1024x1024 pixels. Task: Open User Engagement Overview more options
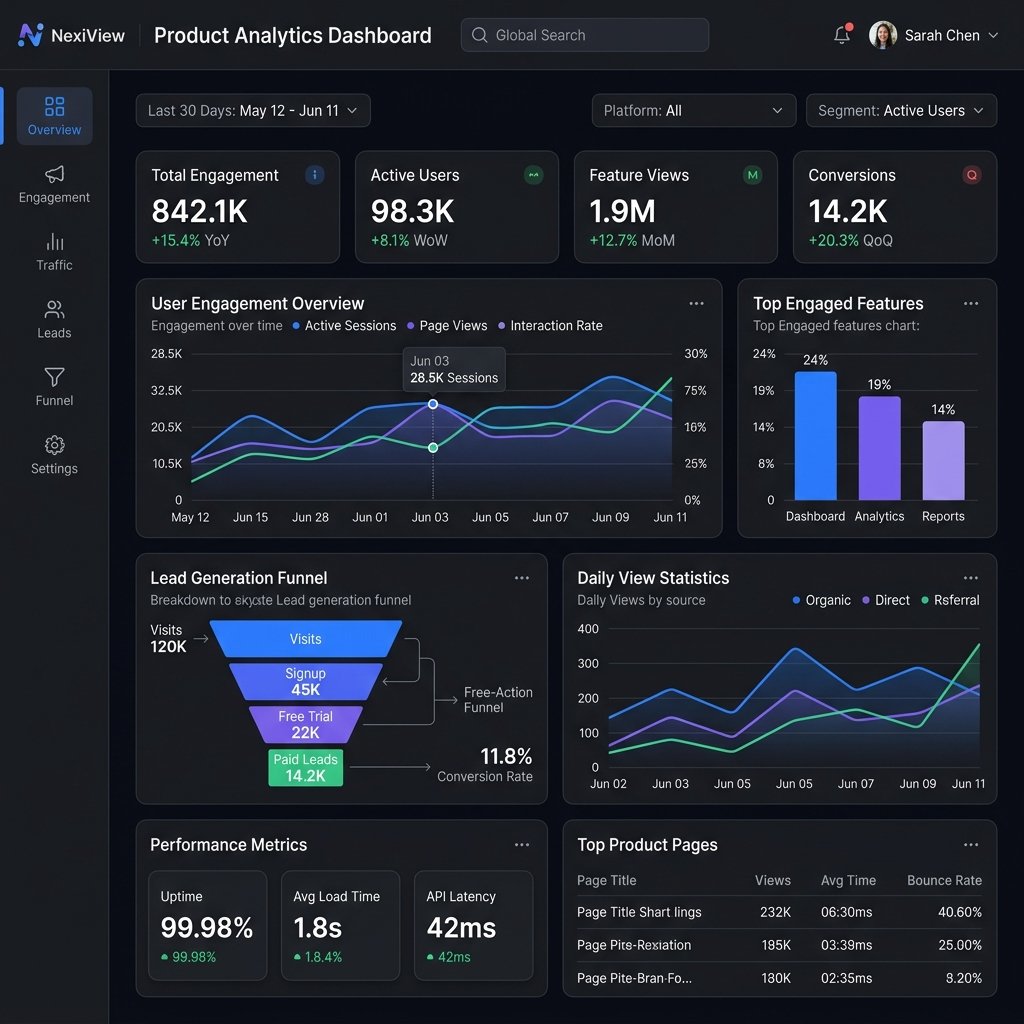[696, 303]
